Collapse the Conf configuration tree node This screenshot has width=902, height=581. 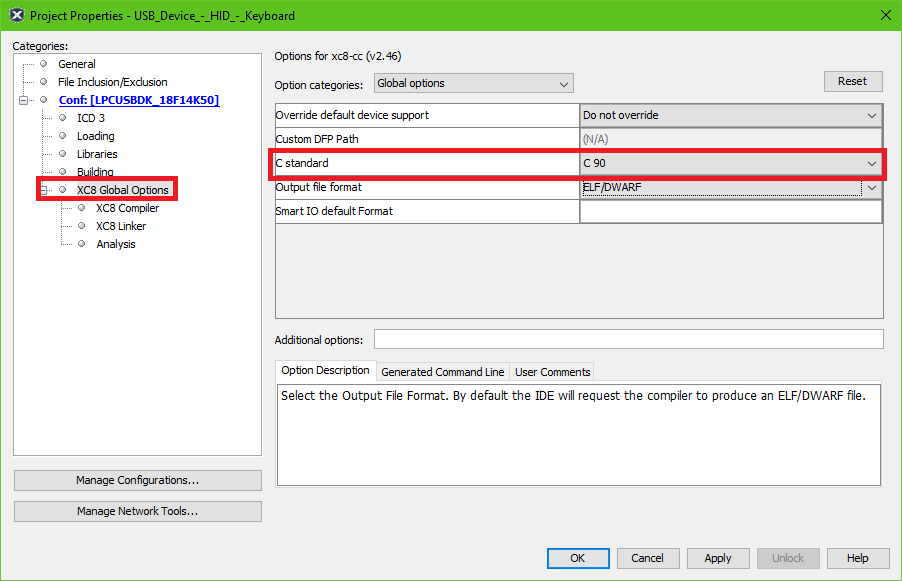(22, 100)
